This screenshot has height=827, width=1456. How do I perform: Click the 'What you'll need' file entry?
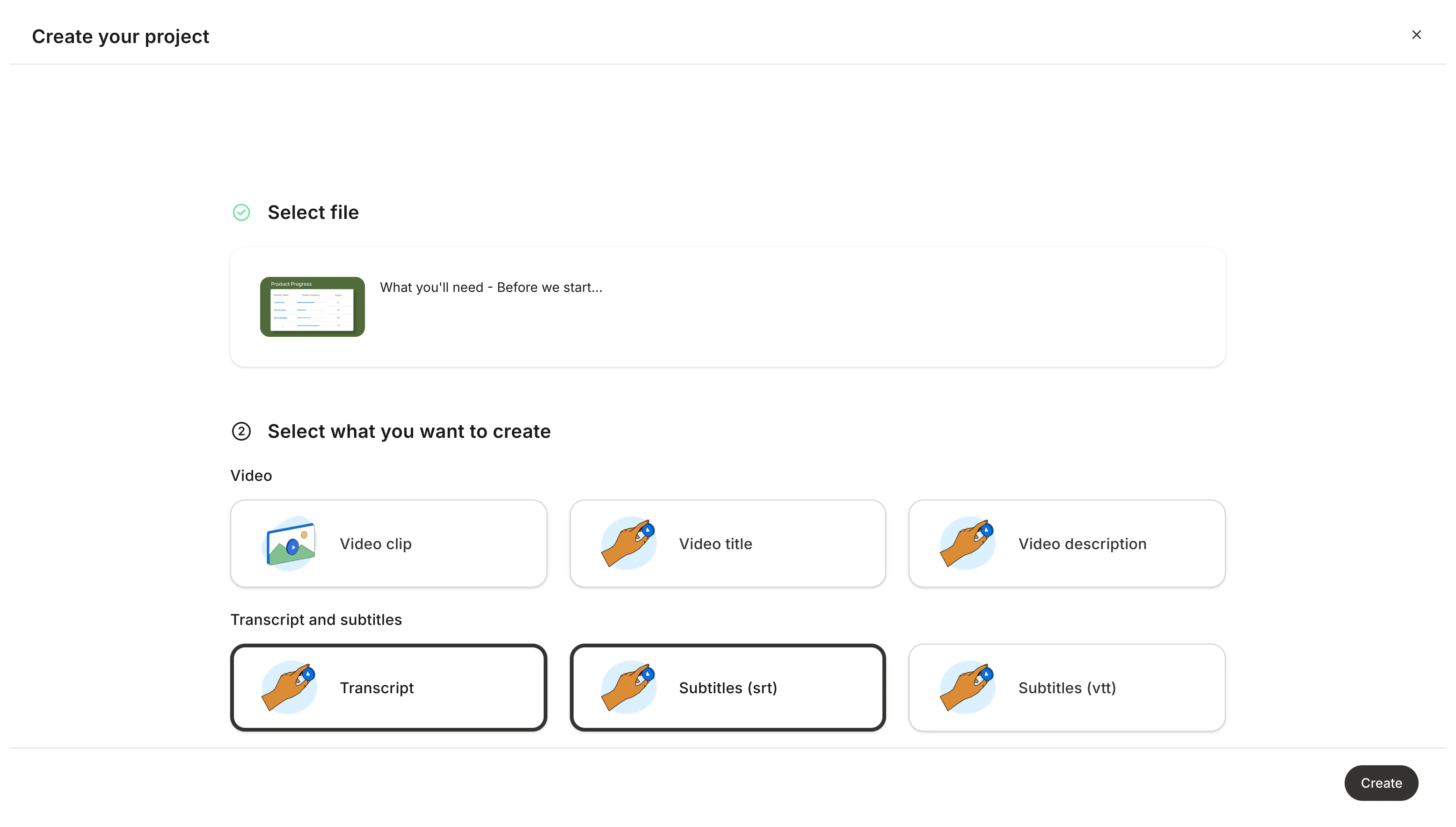491,287
